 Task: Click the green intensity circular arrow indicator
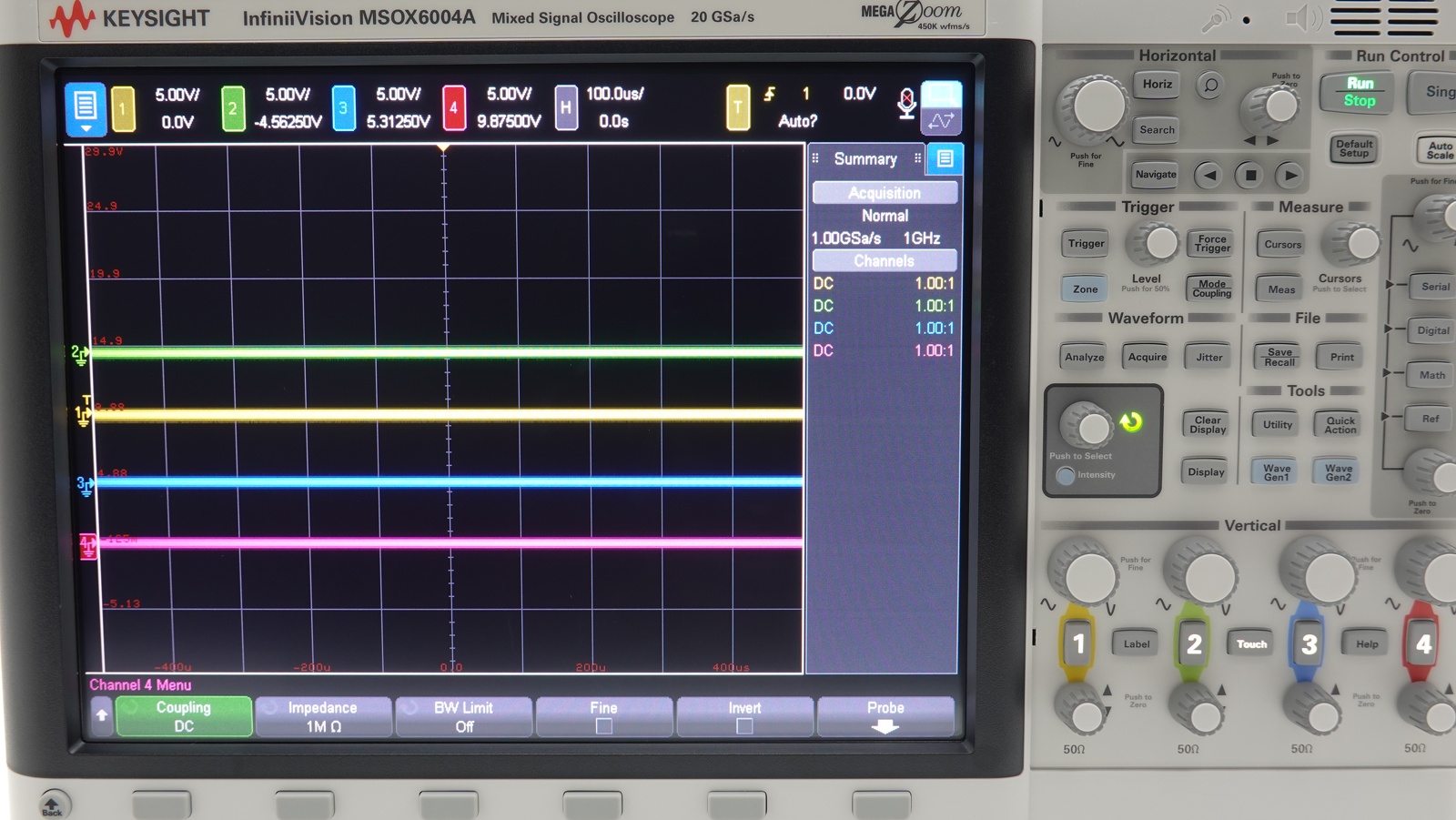(x=1130, y=421)
